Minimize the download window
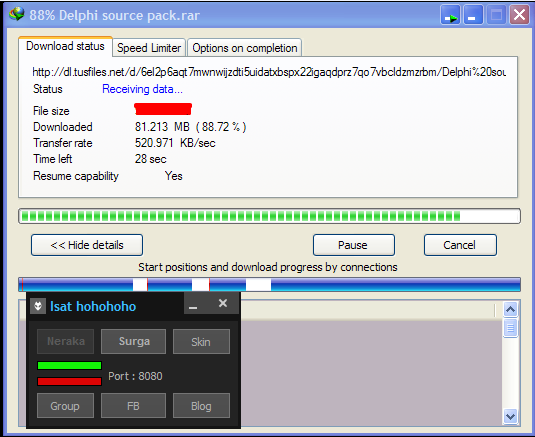Image resolution: width=535 pixels, height=437 pixels. [473, 15]
